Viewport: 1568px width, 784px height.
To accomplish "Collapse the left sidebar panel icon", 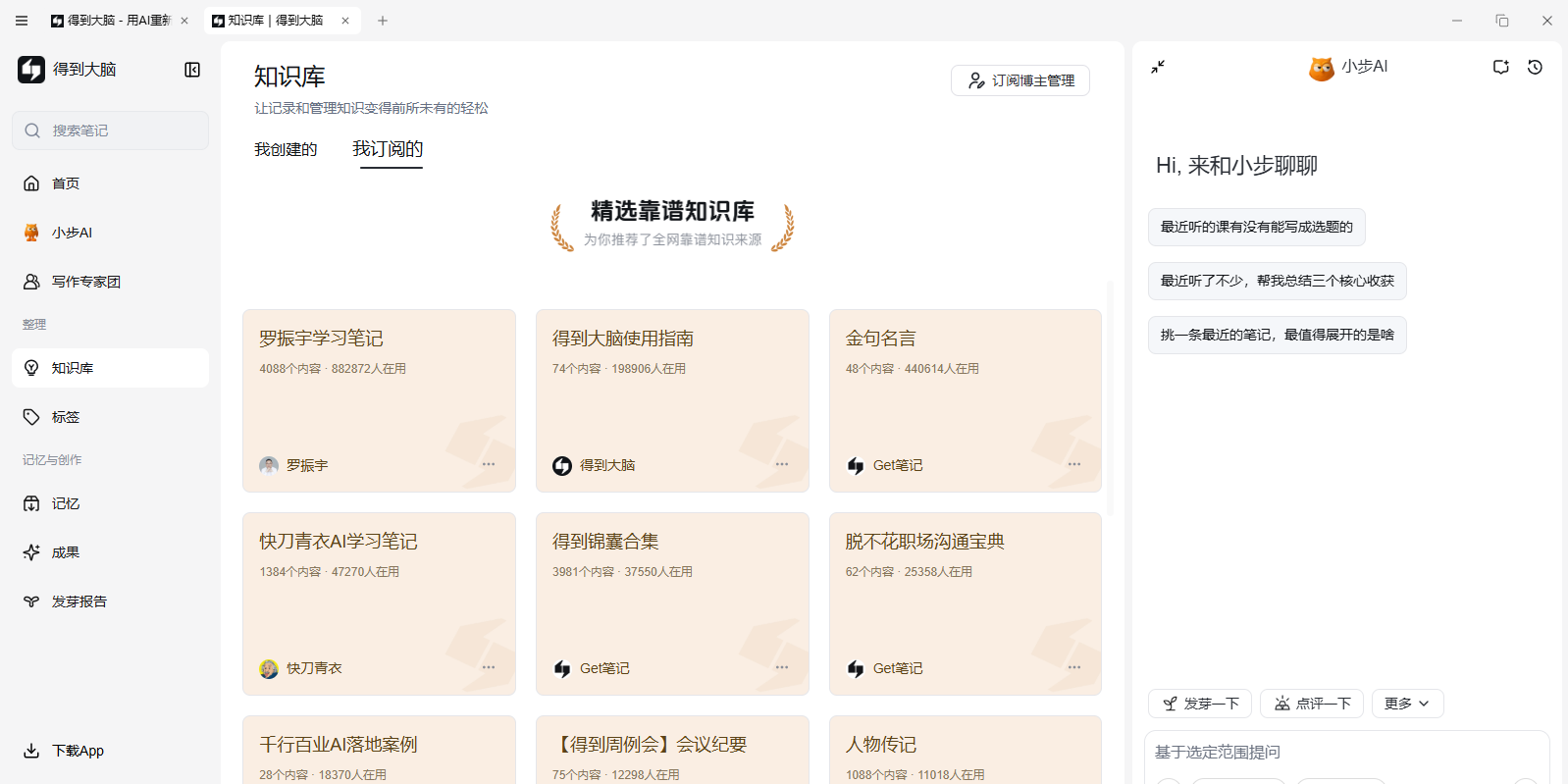I will pyautogui.click(x=192, y=70).
